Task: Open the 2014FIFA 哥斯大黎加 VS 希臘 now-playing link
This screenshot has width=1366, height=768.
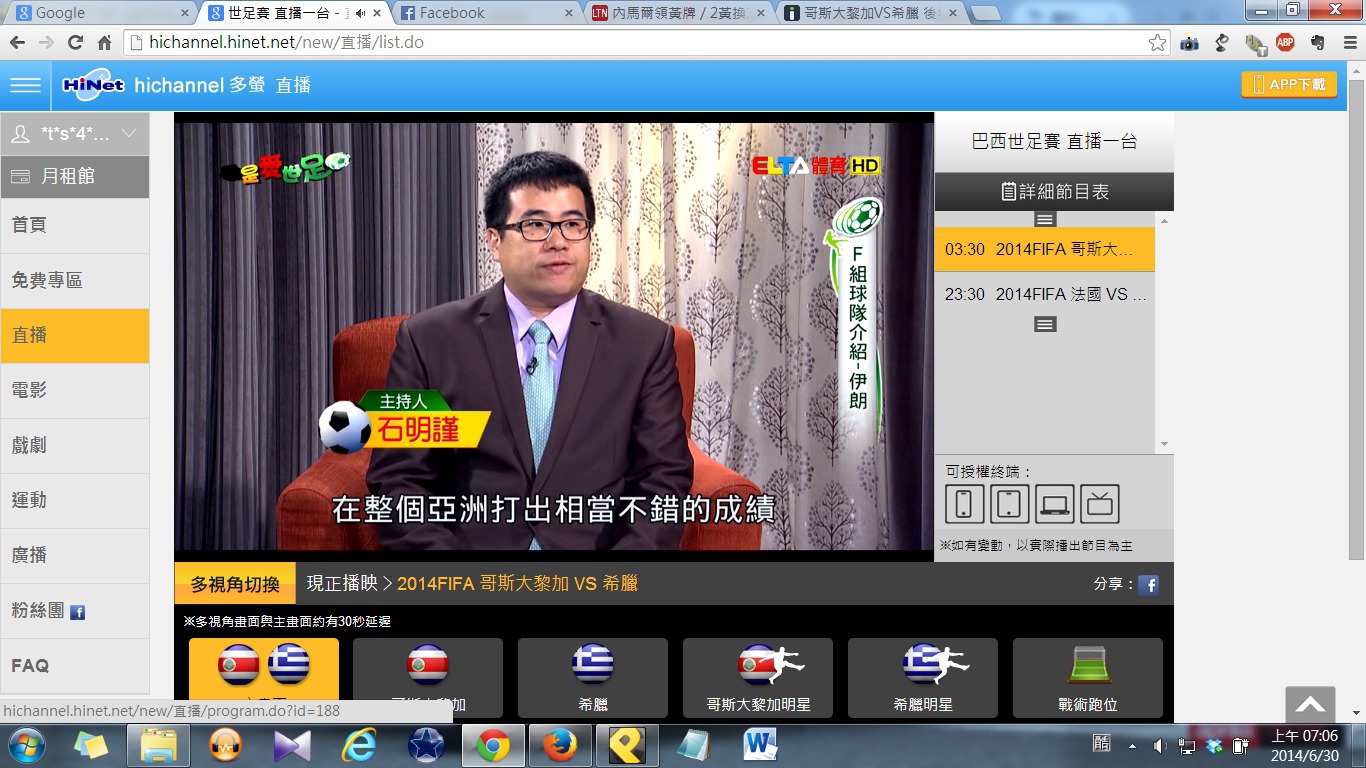Action: pos(517,584)
